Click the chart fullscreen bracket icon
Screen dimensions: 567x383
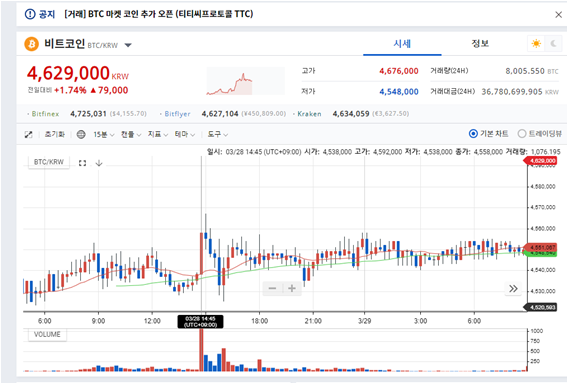point(82,163)
